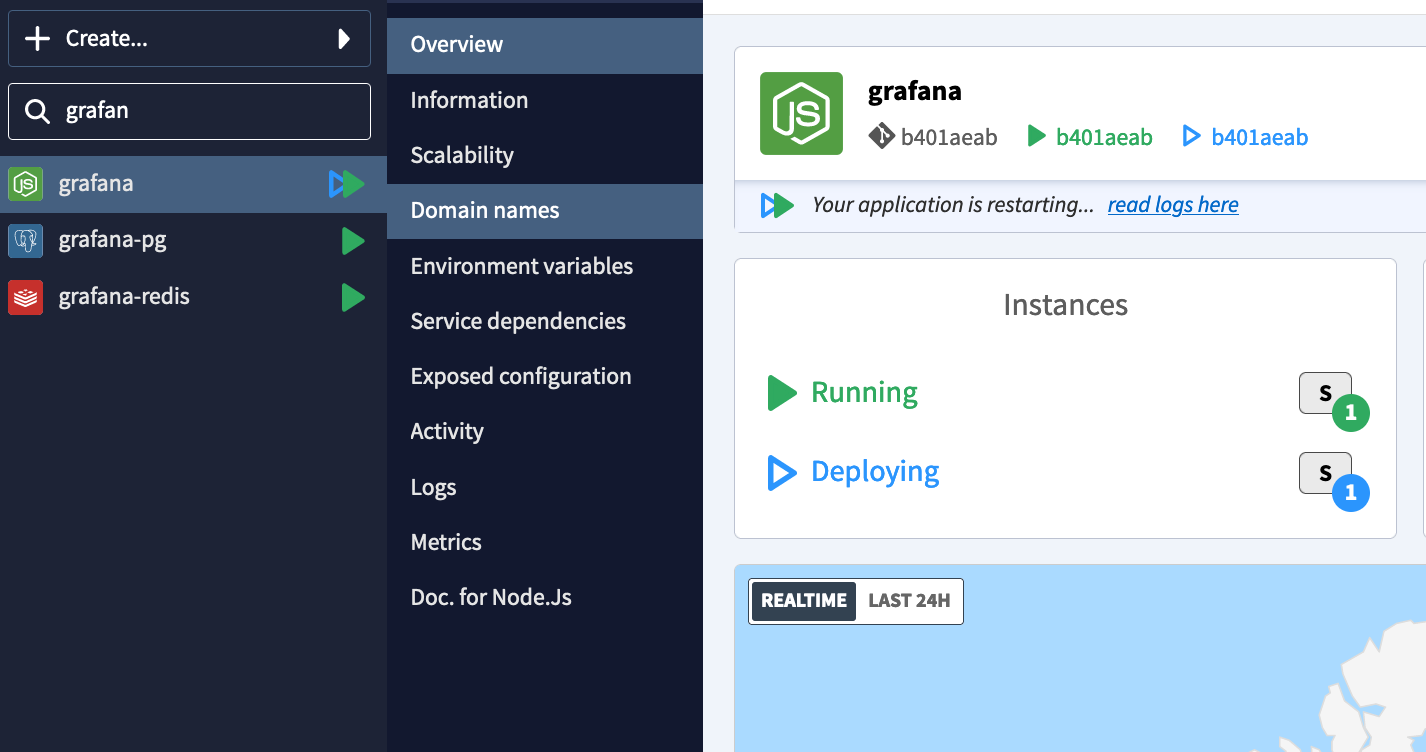This screenshot has height=752, width=1426.
Task: Open the Exposed configuration menu item
Action: pyautogui.click(x=545, y=376)
